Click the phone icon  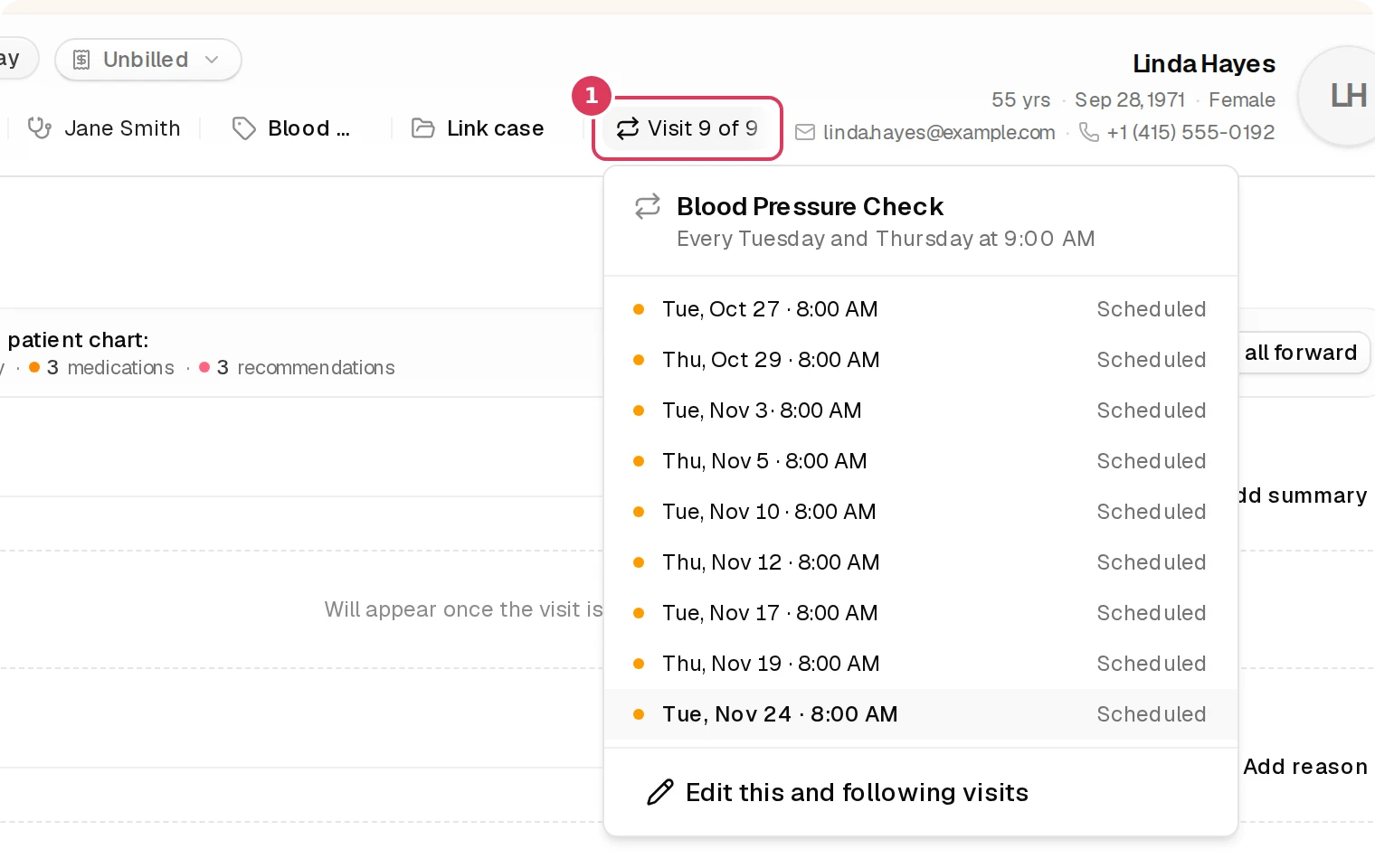click(x=1089, y=132)
